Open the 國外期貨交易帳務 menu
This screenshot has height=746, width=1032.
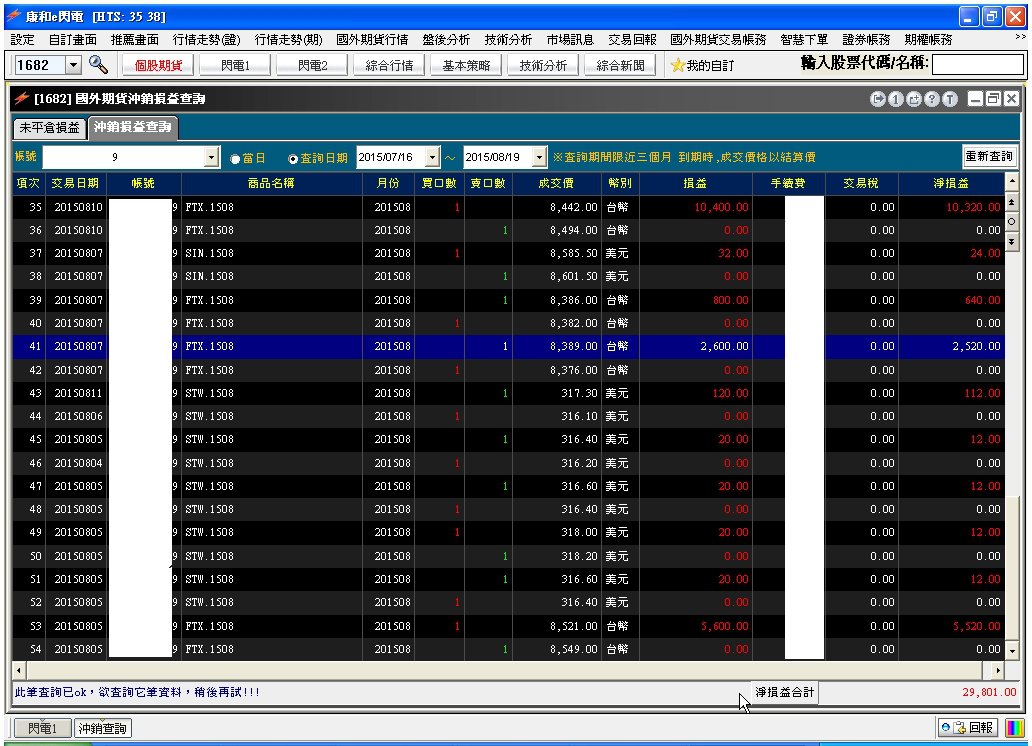coord(718,40)
